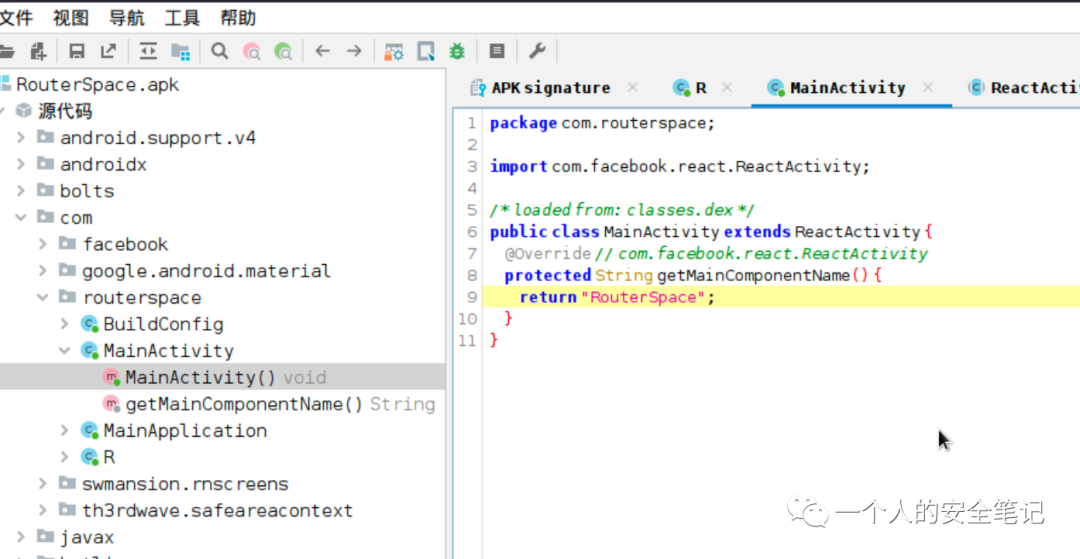The width and height of the screenshot is (1080, 559).
Task: Select the facebook folder label
Action: pyautogui.click(x=125, y=244)
